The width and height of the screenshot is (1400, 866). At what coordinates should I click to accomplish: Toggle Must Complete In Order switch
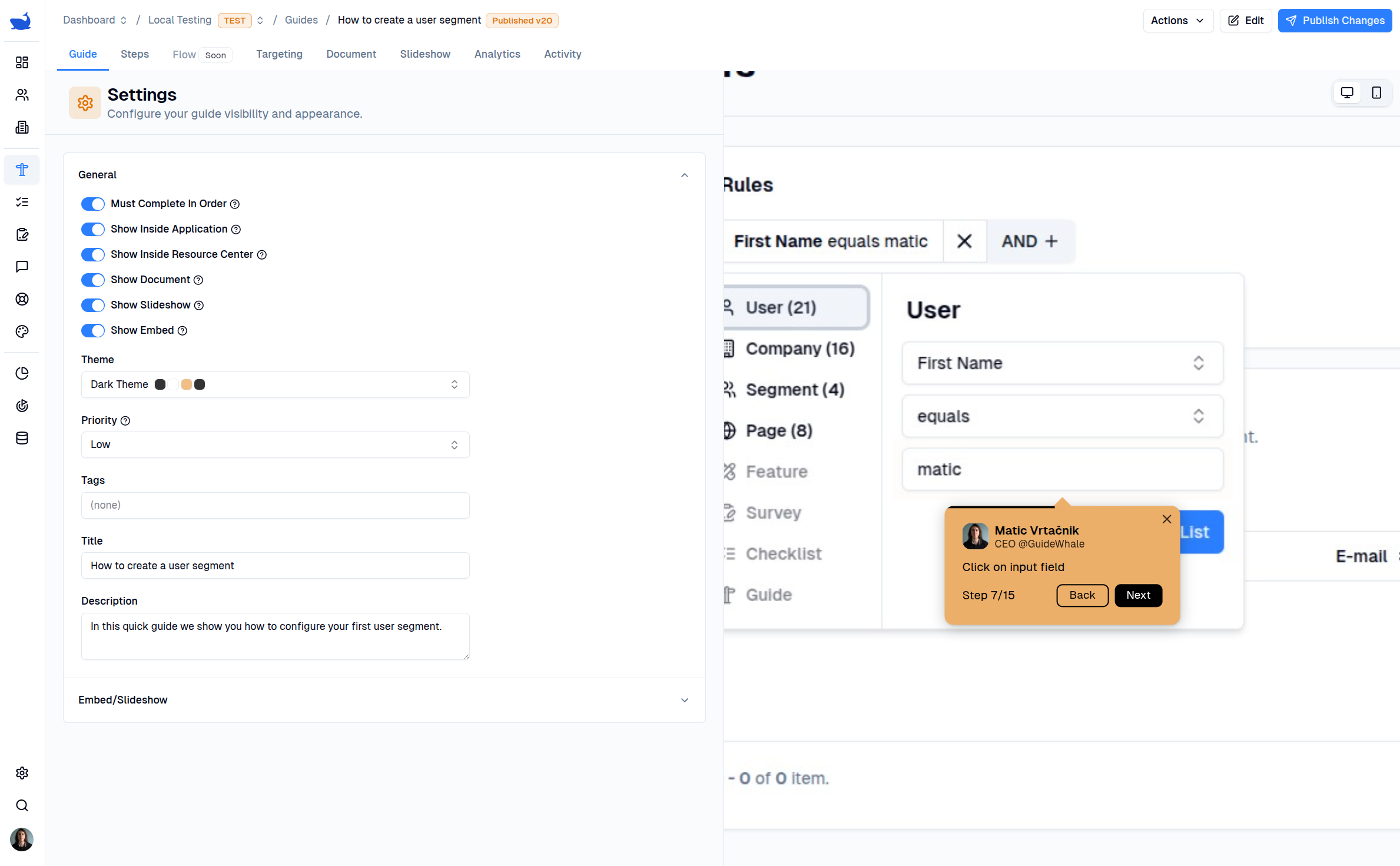coord(92,204)
